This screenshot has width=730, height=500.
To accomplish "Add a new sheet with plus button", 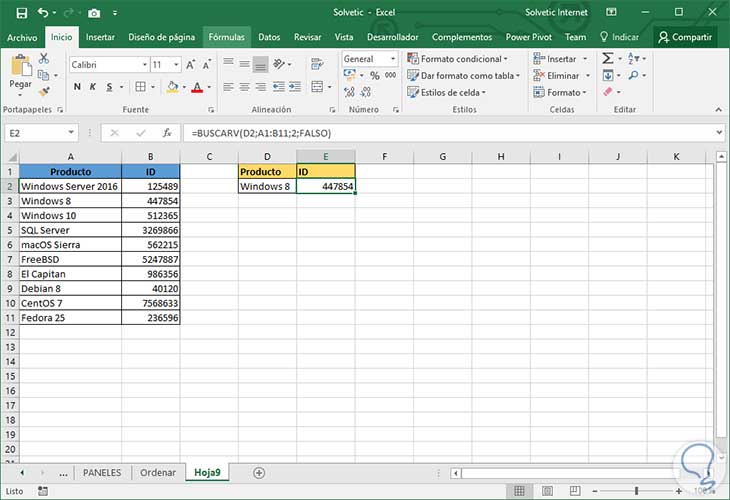I will (259, 473).
